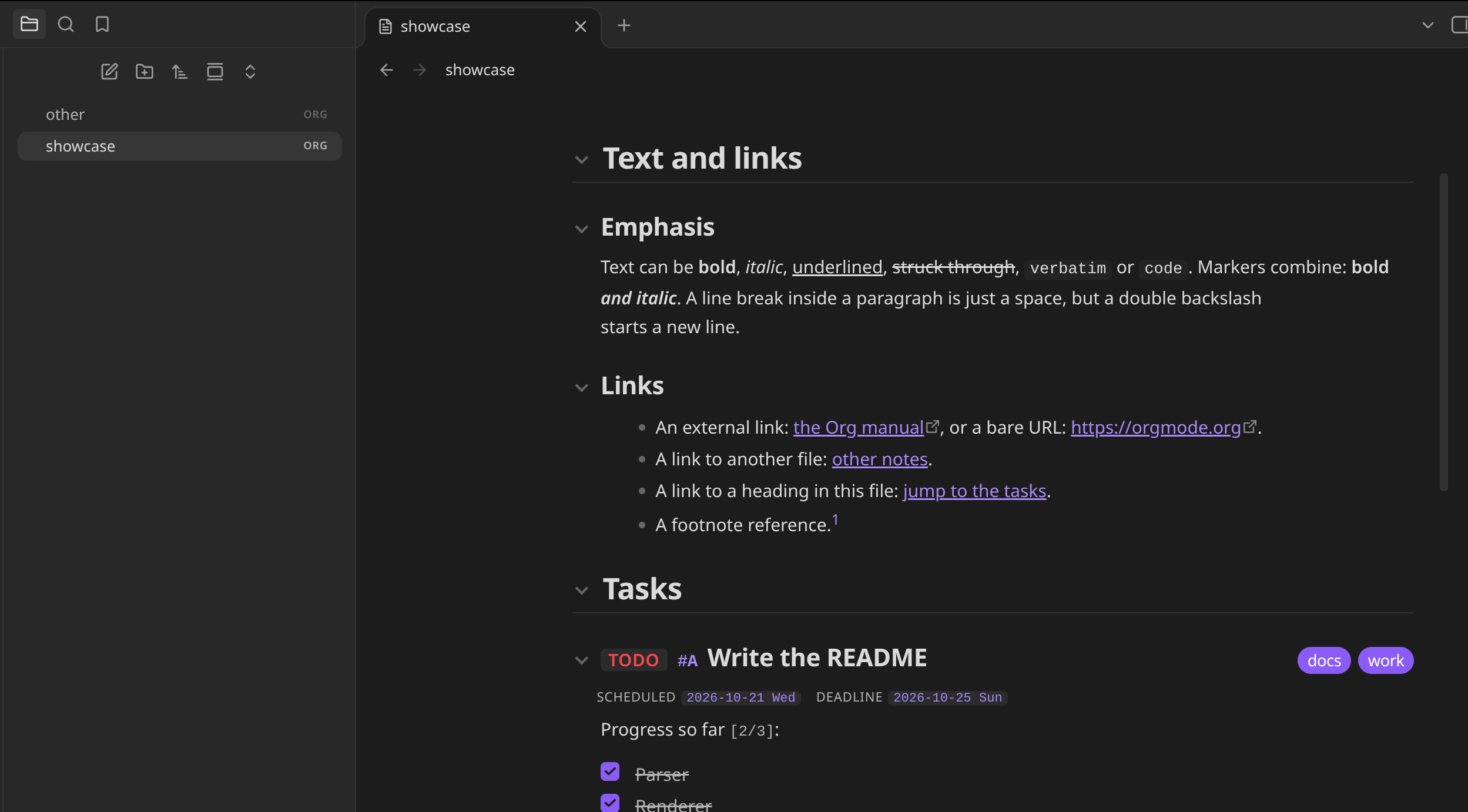The width and height of the screenshot is (1468, 812).
Task: Collapse the Emphasis heading
Action: pos(582,229)
